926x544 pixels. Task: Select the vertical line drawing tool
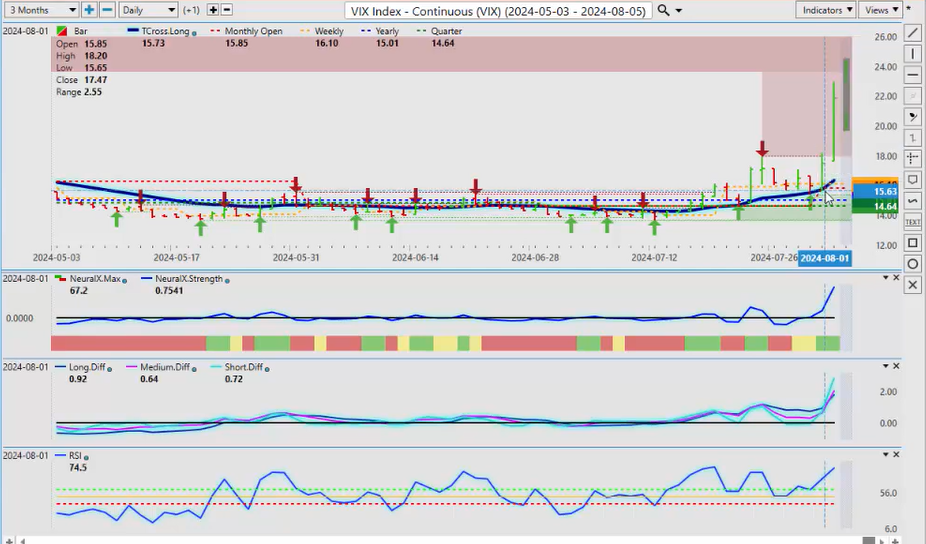pyautogui.click(x=913, y=54)
